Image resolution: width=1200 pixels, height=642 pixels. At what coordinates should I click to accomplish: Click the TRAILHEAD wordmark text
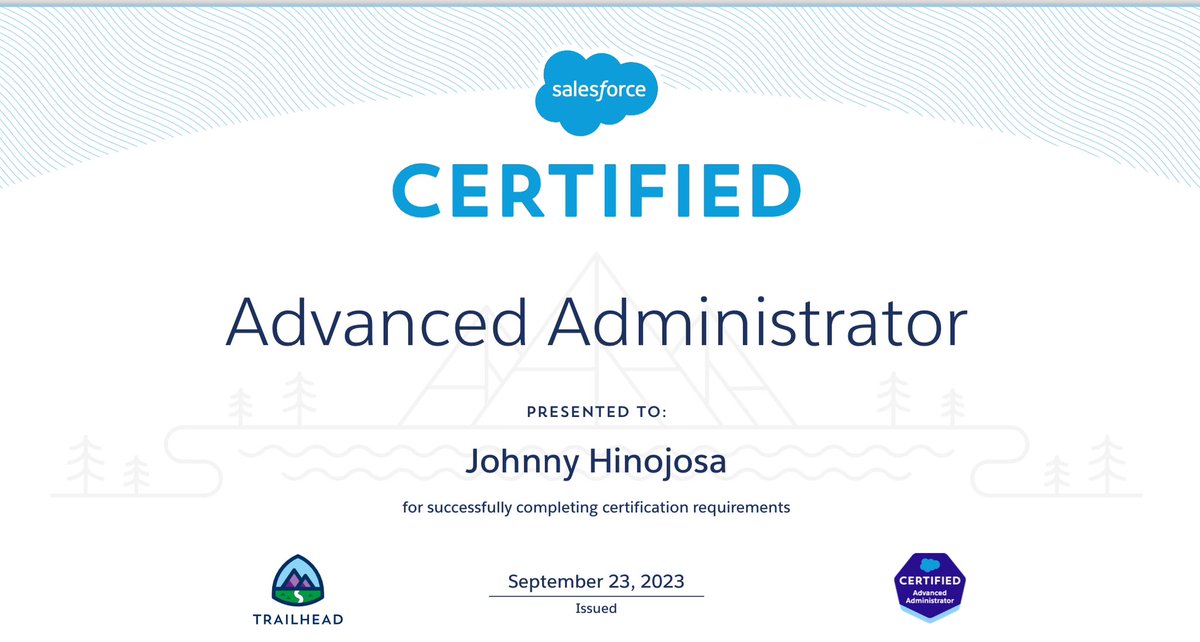[299, 620]
